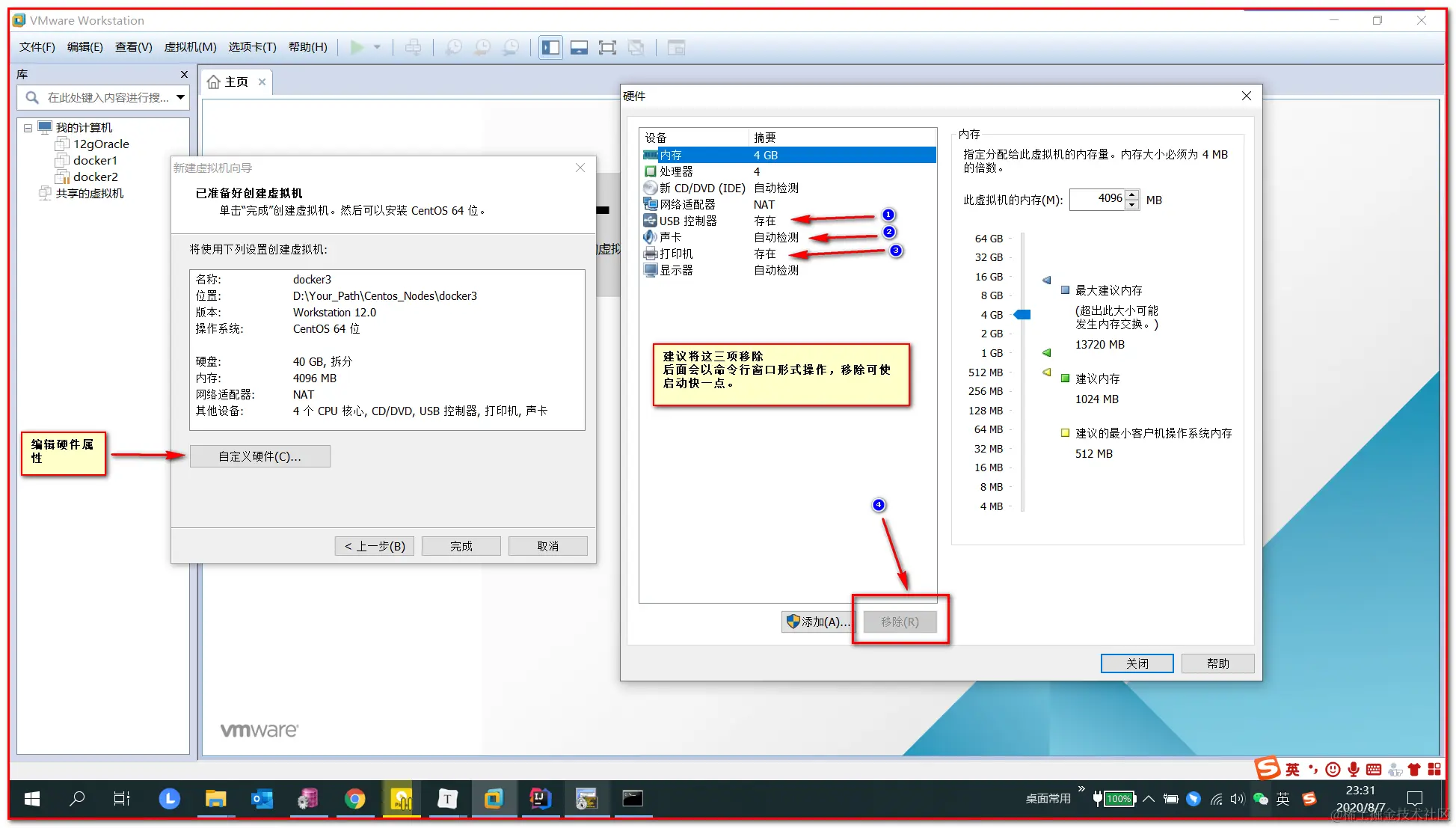This screenshot has width=1456, height=828.
Task: Select the 显示器 display device
Action: [676, 270]
